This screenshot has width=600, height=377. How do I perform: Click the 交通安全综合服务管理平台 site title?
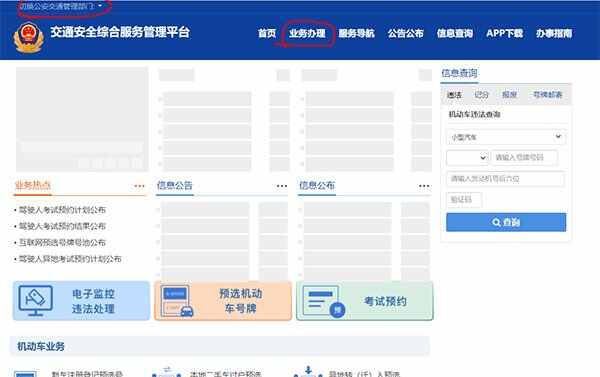point(120,32)
